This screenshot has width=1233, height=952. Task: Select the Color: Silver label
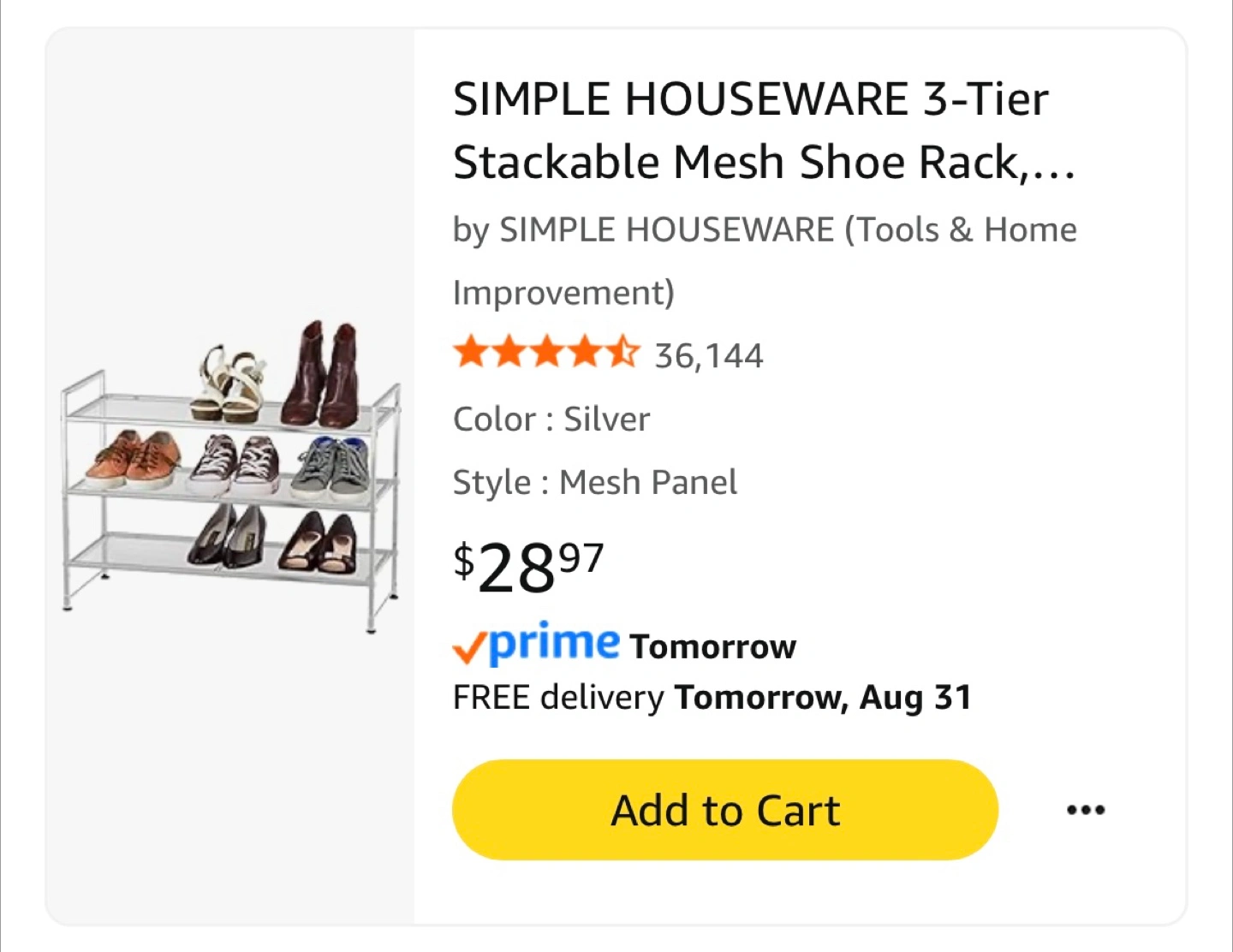(551, 419)
